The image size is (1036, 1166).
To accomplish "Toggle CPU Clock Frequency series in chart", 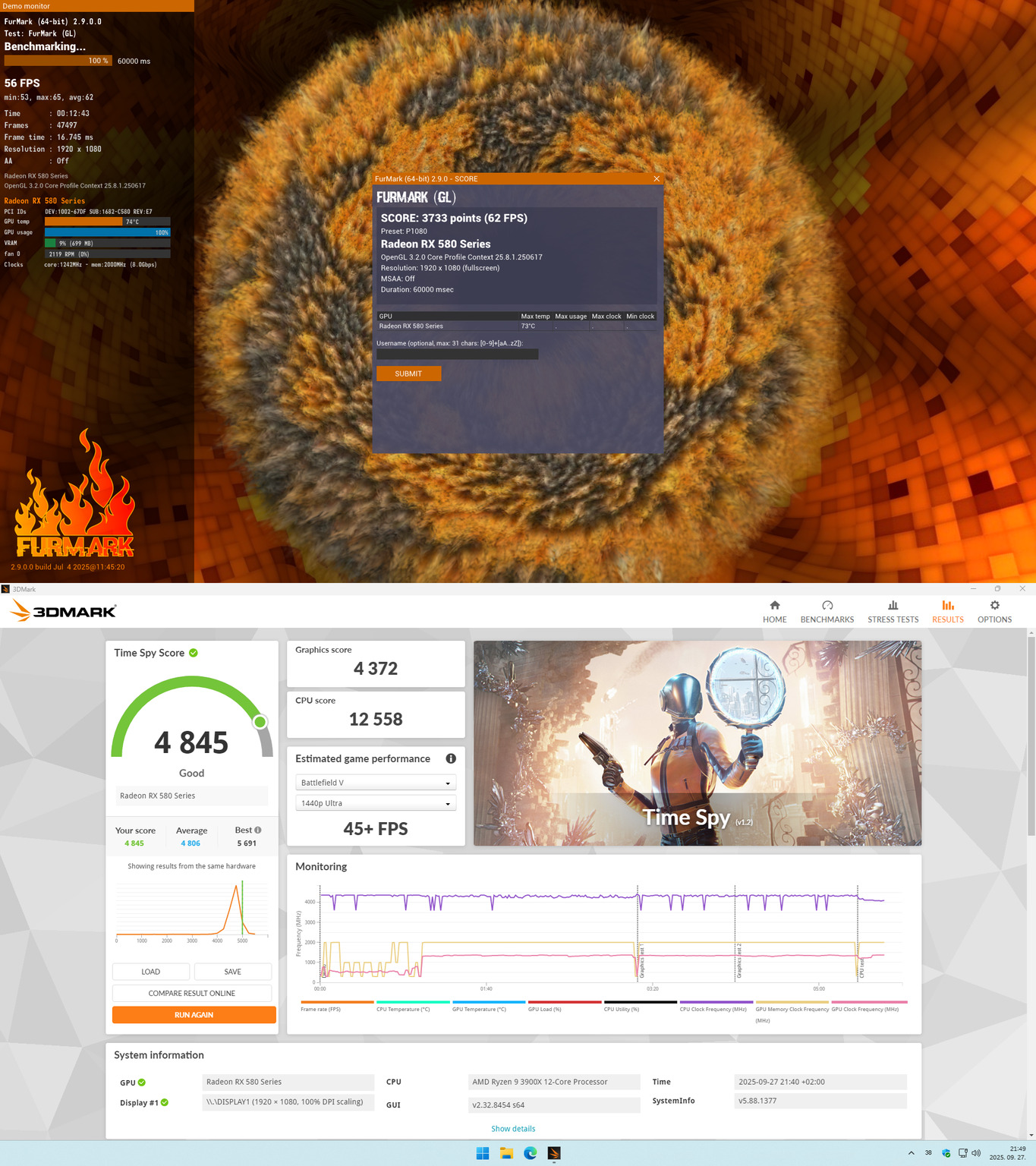I will (x=716, y=1007).
